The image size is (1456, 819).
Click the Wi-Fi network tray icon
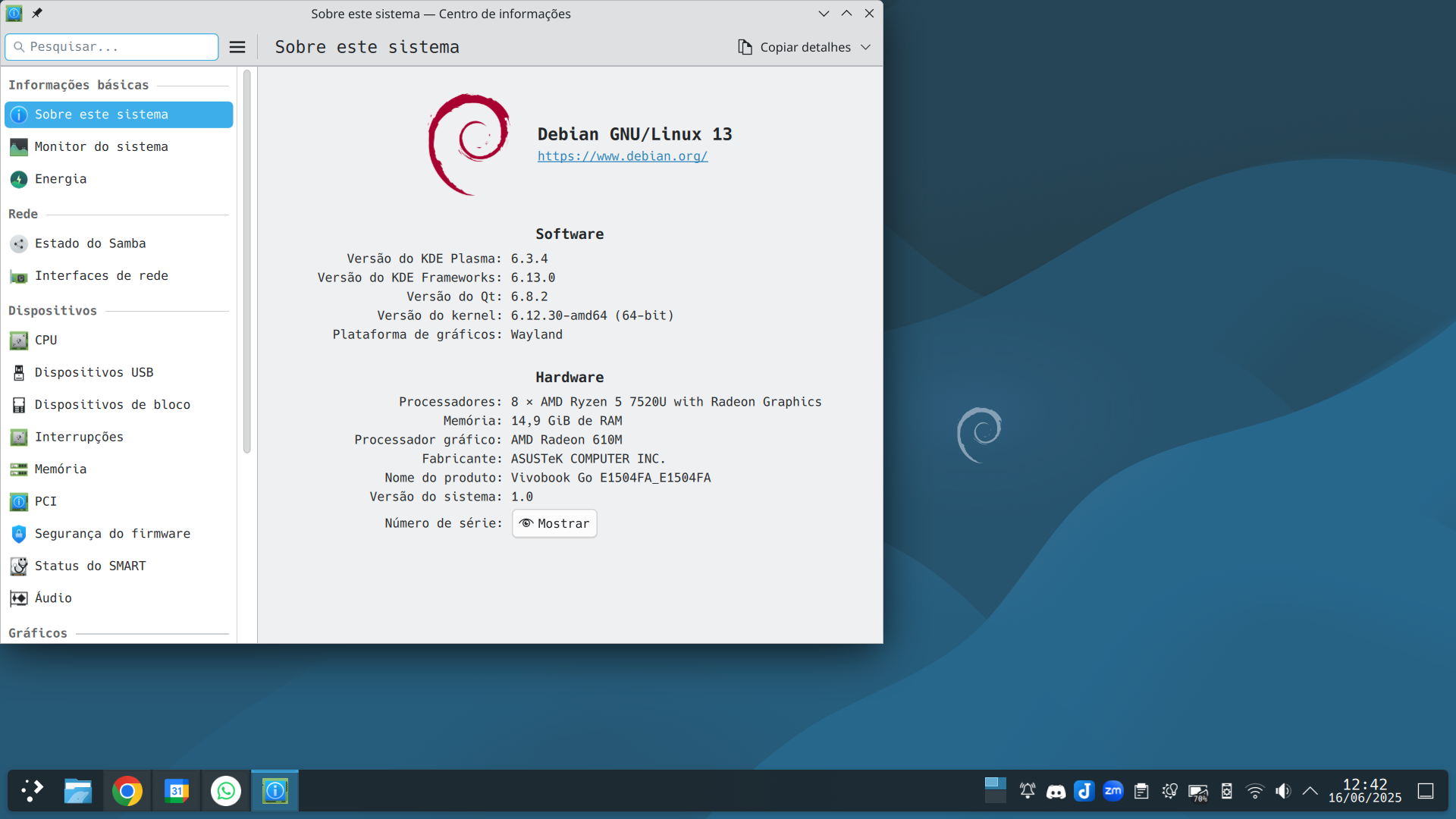pyautogui.click(x=1255, y=792)
